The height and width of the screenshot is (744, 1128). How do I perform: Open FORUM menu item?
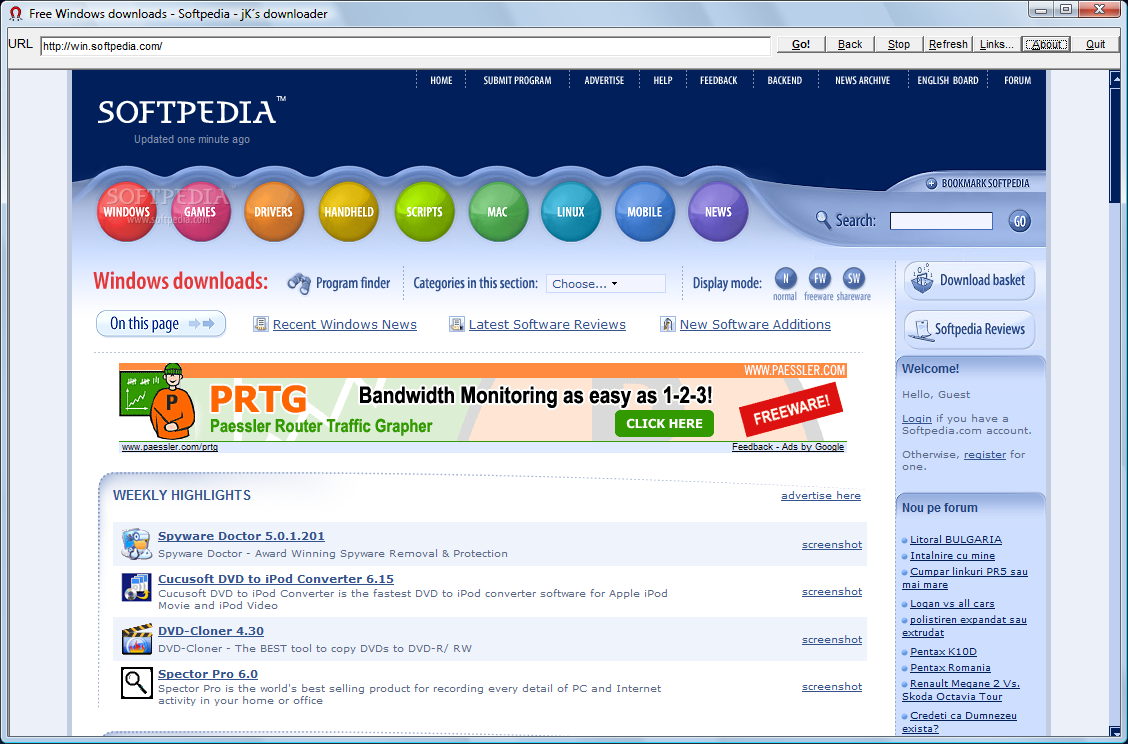1017,81
